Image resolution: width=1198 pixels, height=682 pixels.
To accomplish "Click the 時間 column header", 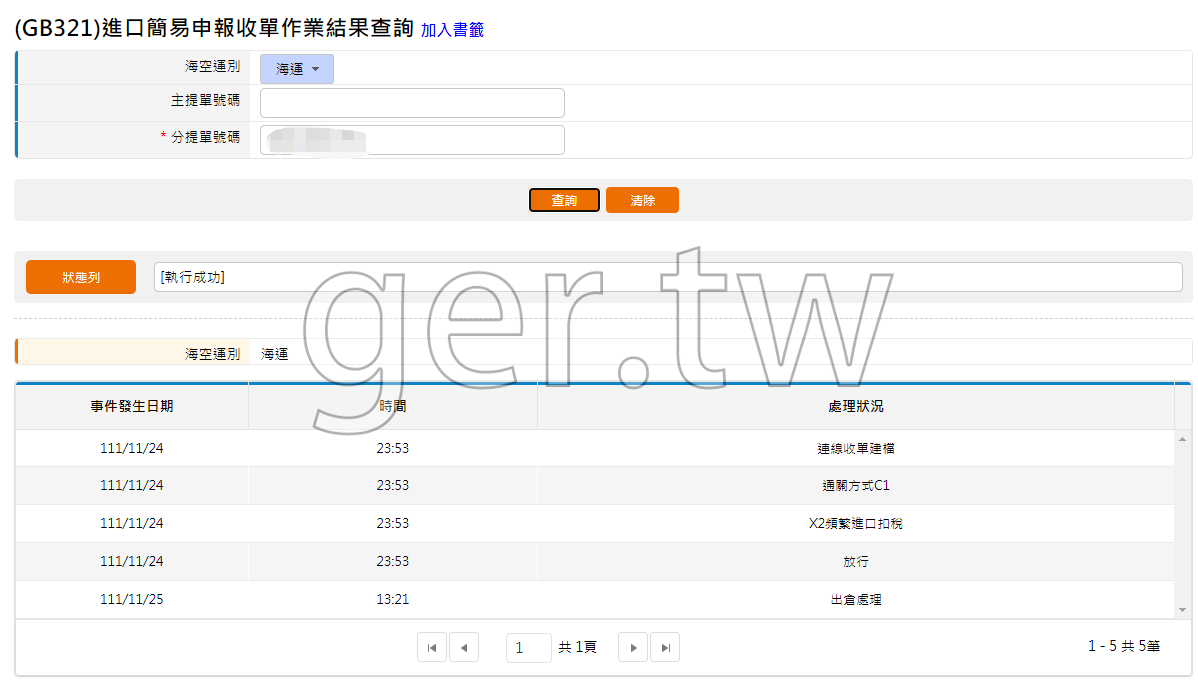I will (x=393, y=406).
